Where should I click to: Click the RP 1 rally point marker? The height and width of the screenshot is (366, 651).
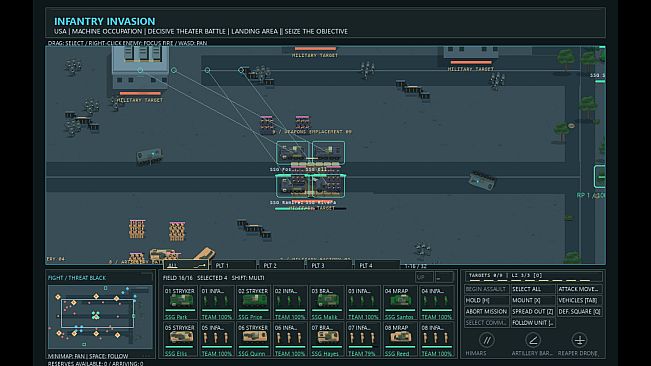(x=600, y=176)
